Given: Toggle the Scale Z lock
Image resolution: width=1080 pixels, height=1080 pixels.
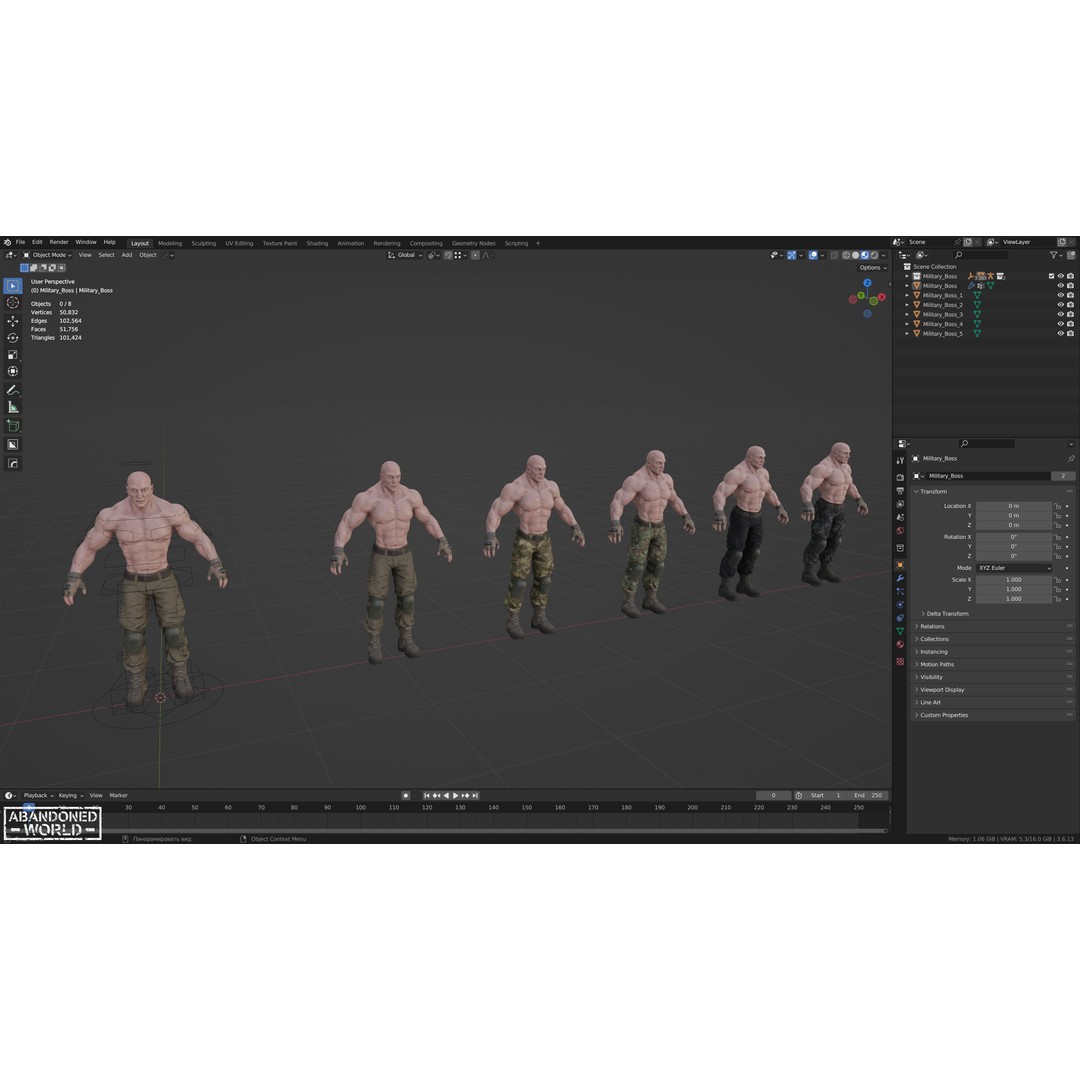Looking at the screenshot, I should 1057,599.
